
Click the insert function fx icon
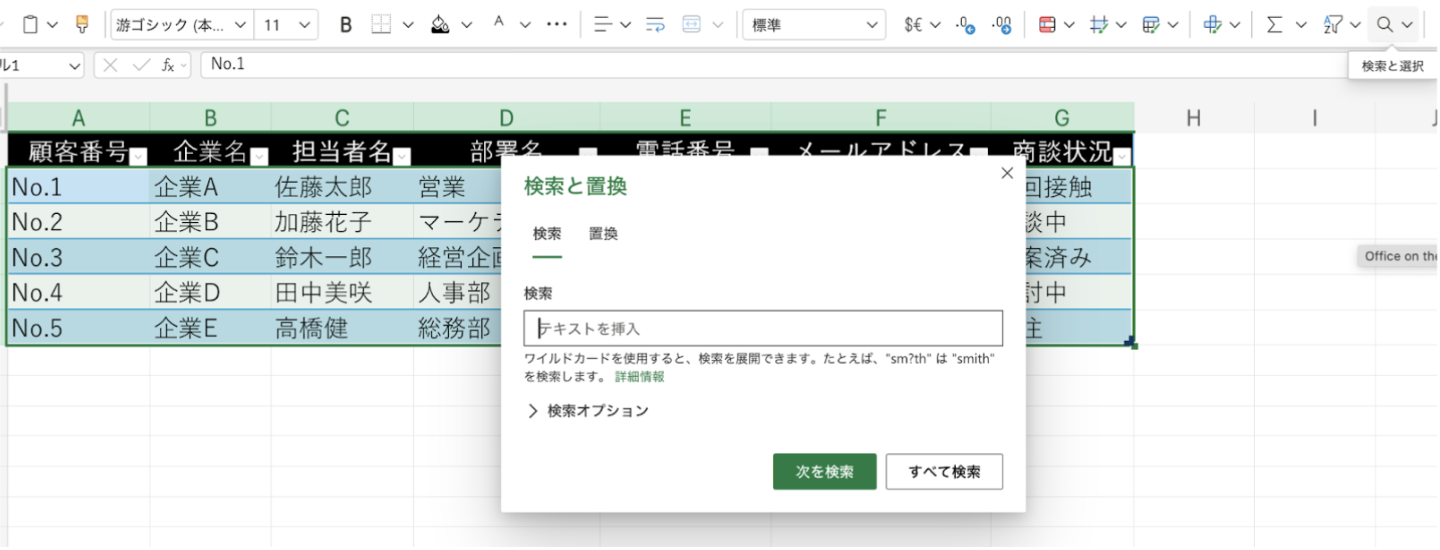point(169,65)
